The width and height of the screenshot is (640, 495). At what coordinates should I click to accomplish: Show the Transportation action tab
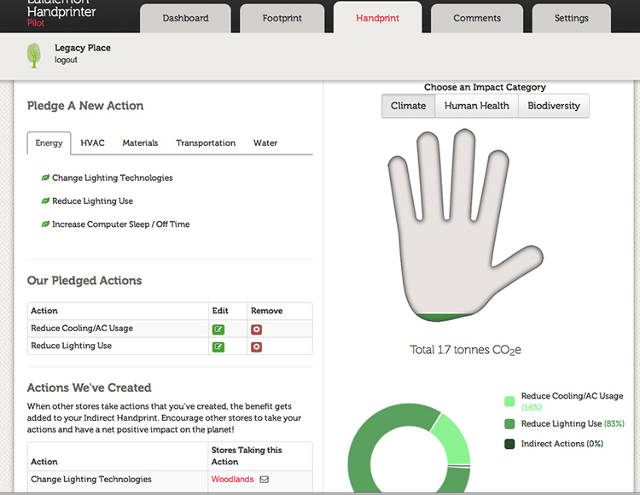pyautogui.click(x=206, y=143)
